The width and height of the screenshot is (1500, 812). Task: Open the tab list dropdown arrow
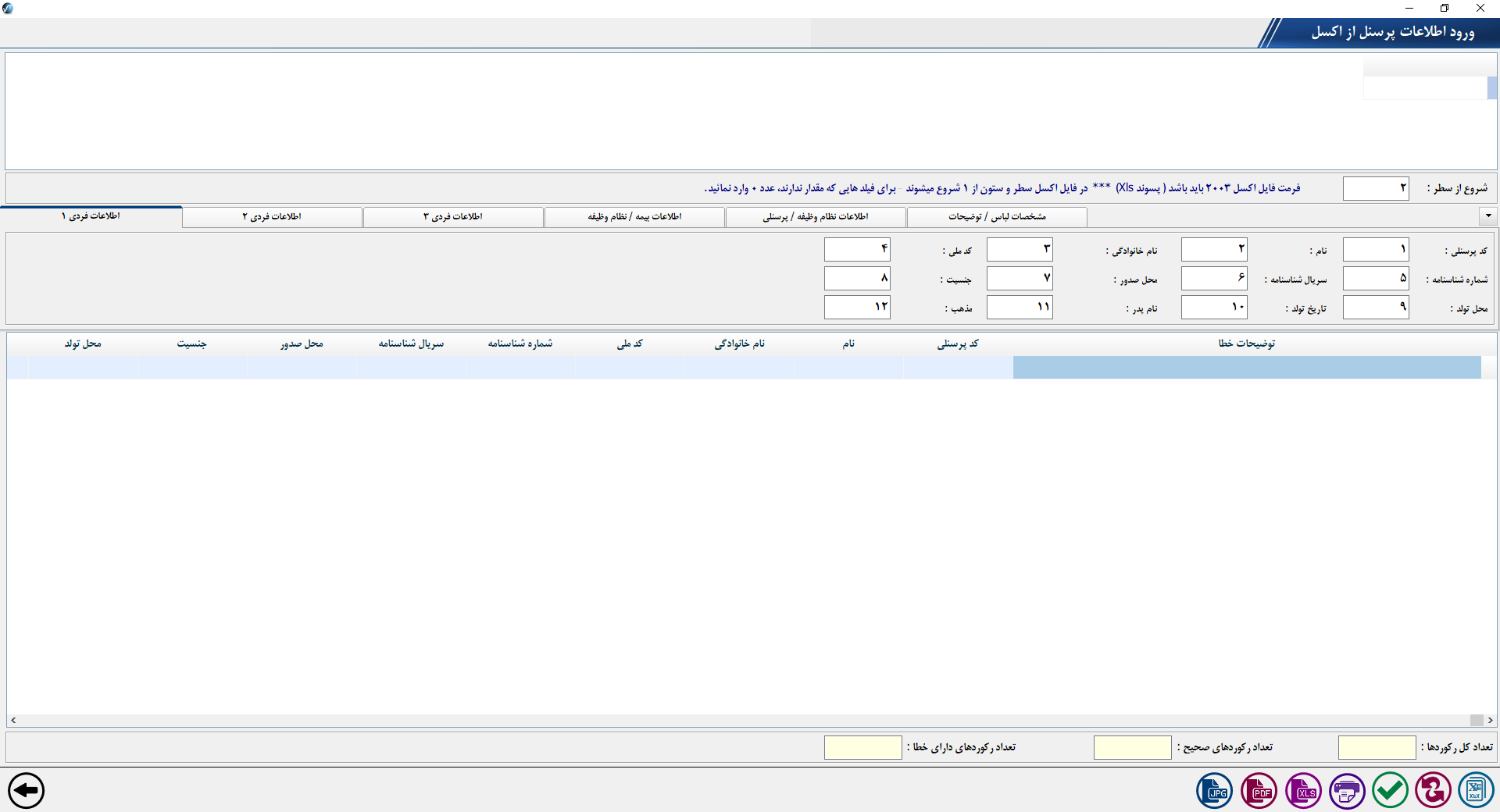tap(1487, 215)
